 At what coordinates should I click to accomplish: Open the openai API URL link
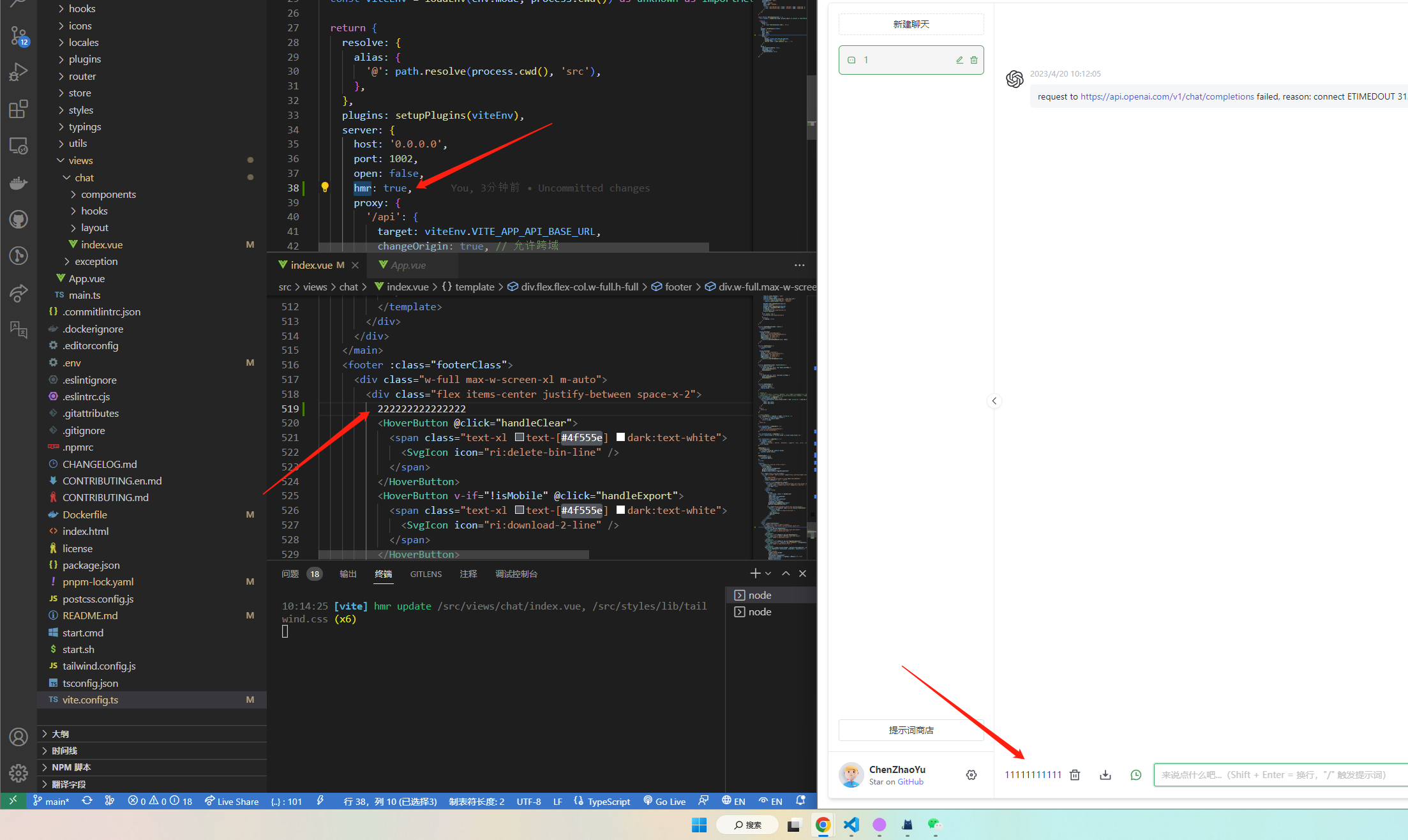1167,96
